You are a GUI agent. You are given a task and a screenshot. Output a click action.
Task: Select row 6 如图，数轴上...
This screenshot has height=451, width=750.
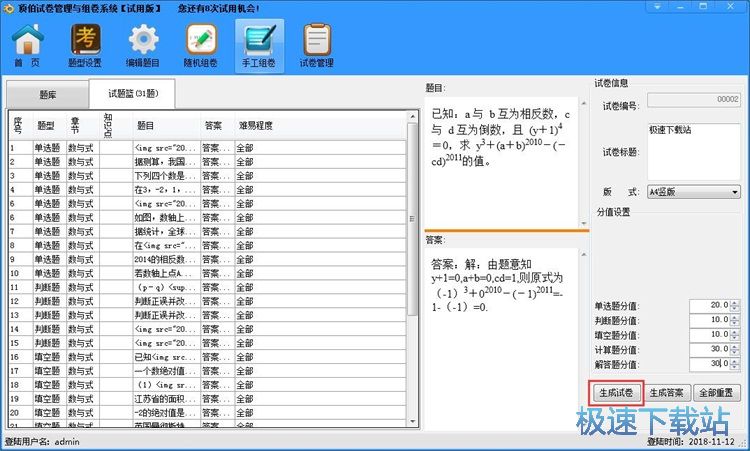(165, 218)
